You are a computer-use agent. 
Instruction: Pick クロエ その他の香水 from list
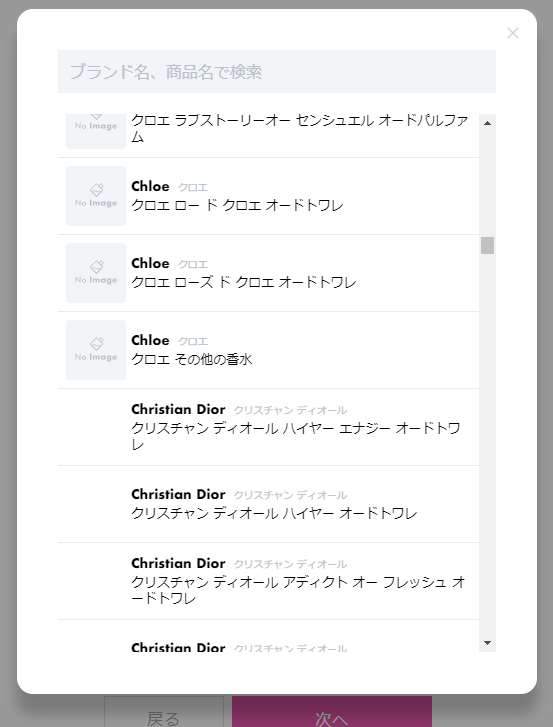[x=268, y=350]
